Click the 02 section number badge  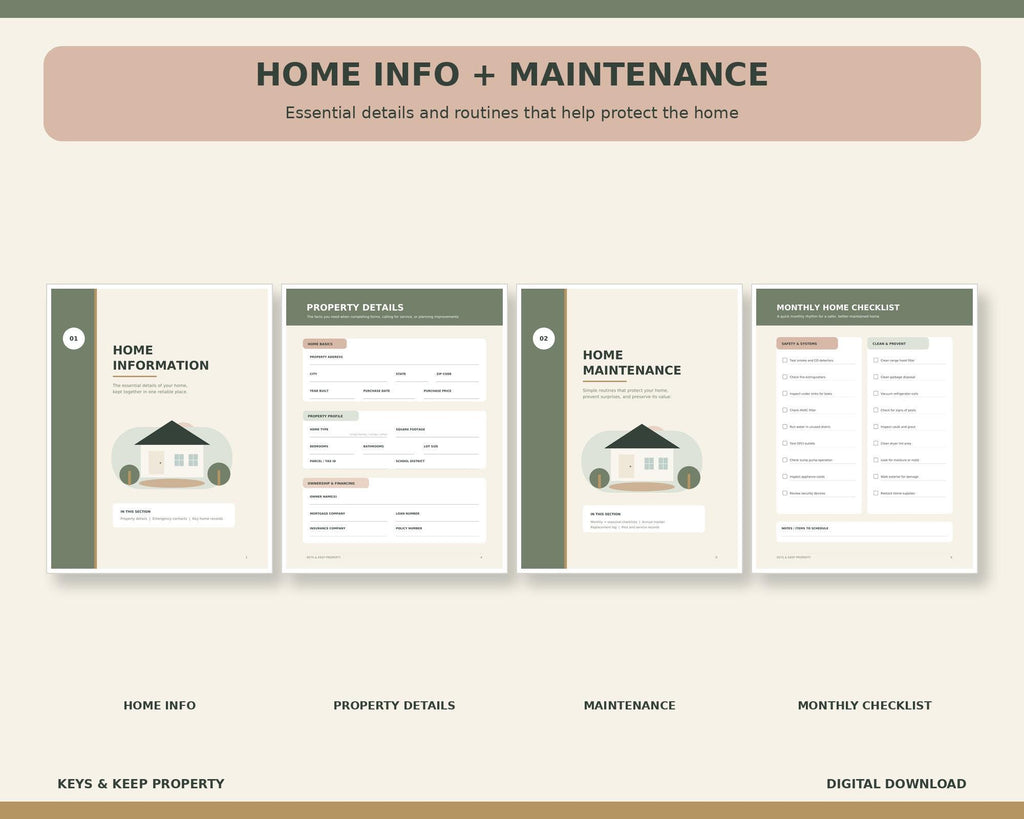coord(544,338)
